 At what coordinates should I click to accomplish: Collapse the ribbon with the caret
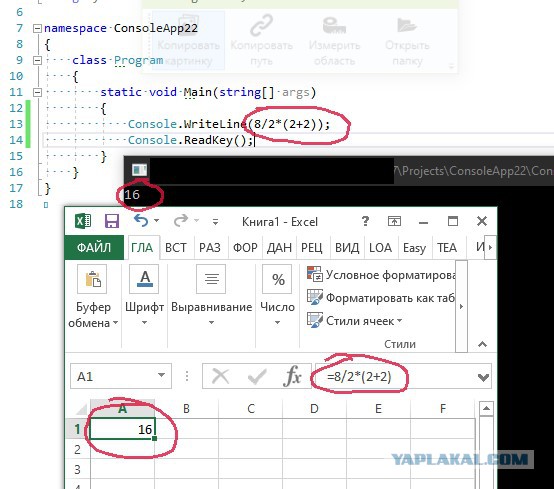[x=483, y=344]
